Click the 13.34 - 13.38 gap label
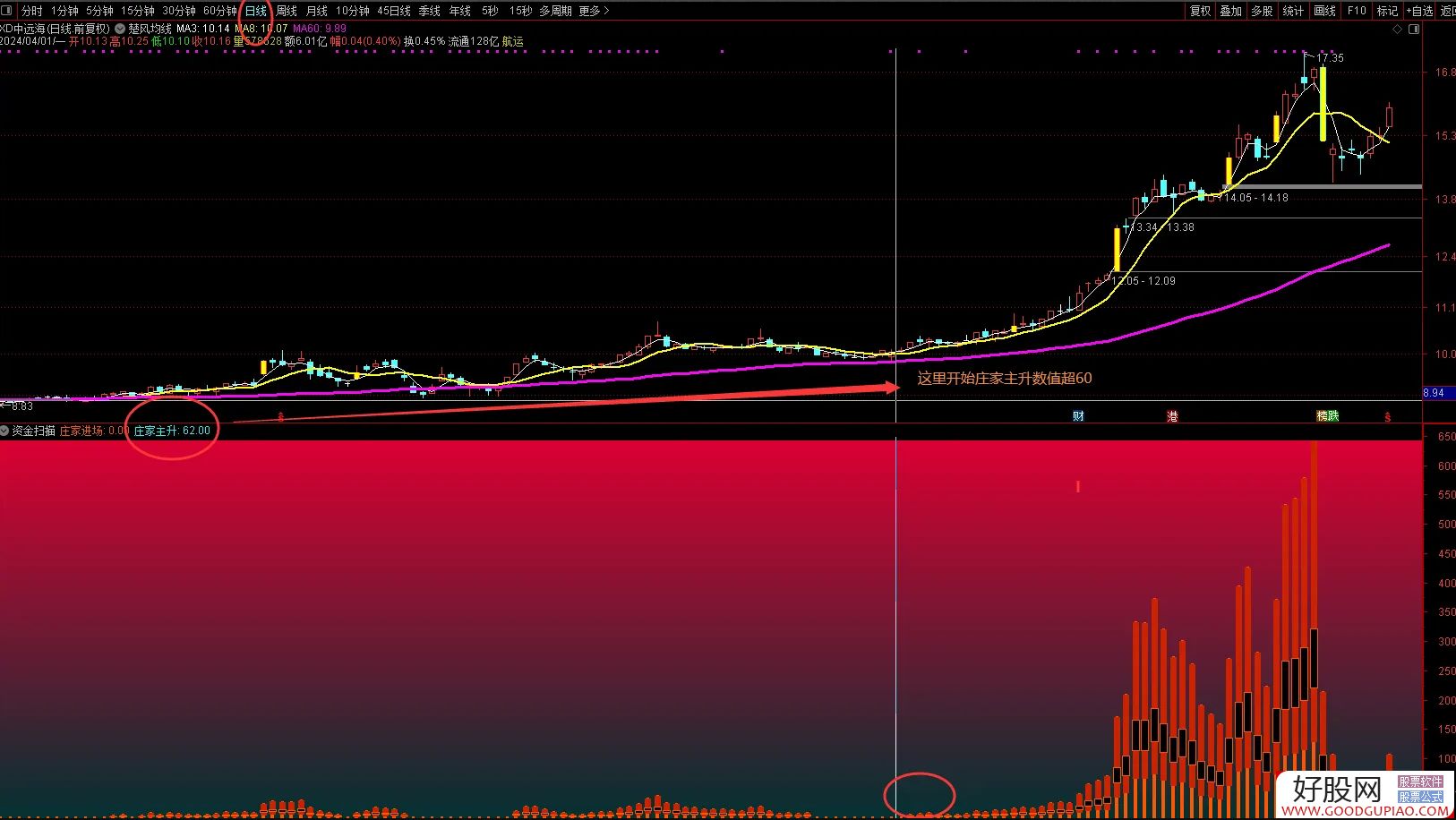 (1163, 227)
